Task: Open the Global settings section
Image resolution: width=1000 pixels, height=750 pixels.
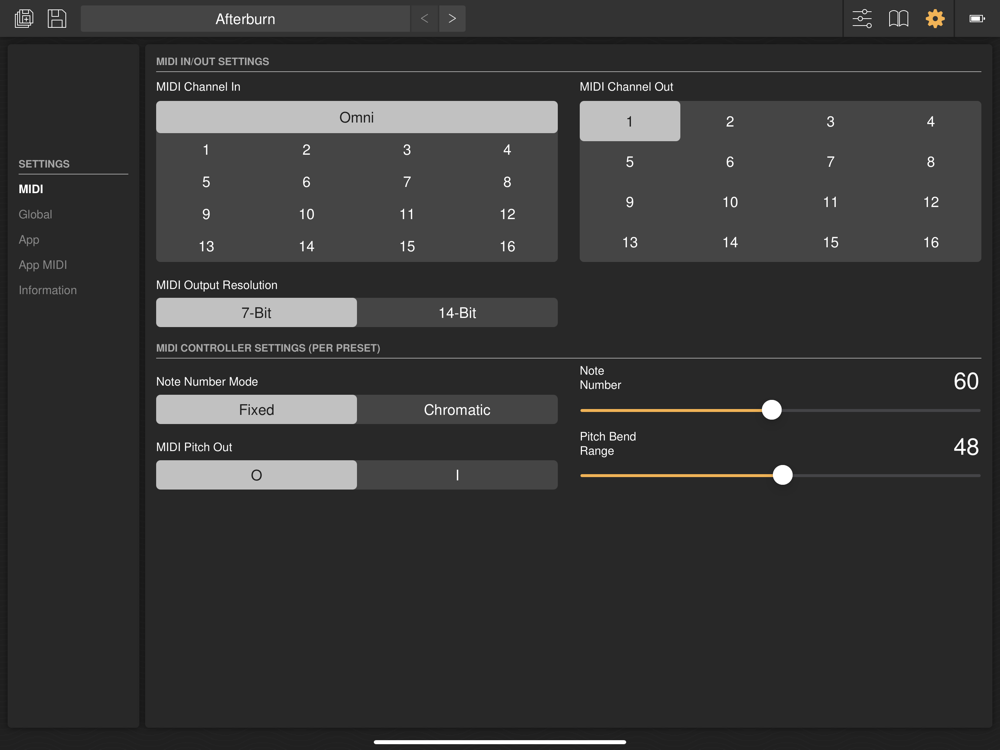Action: click(x=35, y=214)
